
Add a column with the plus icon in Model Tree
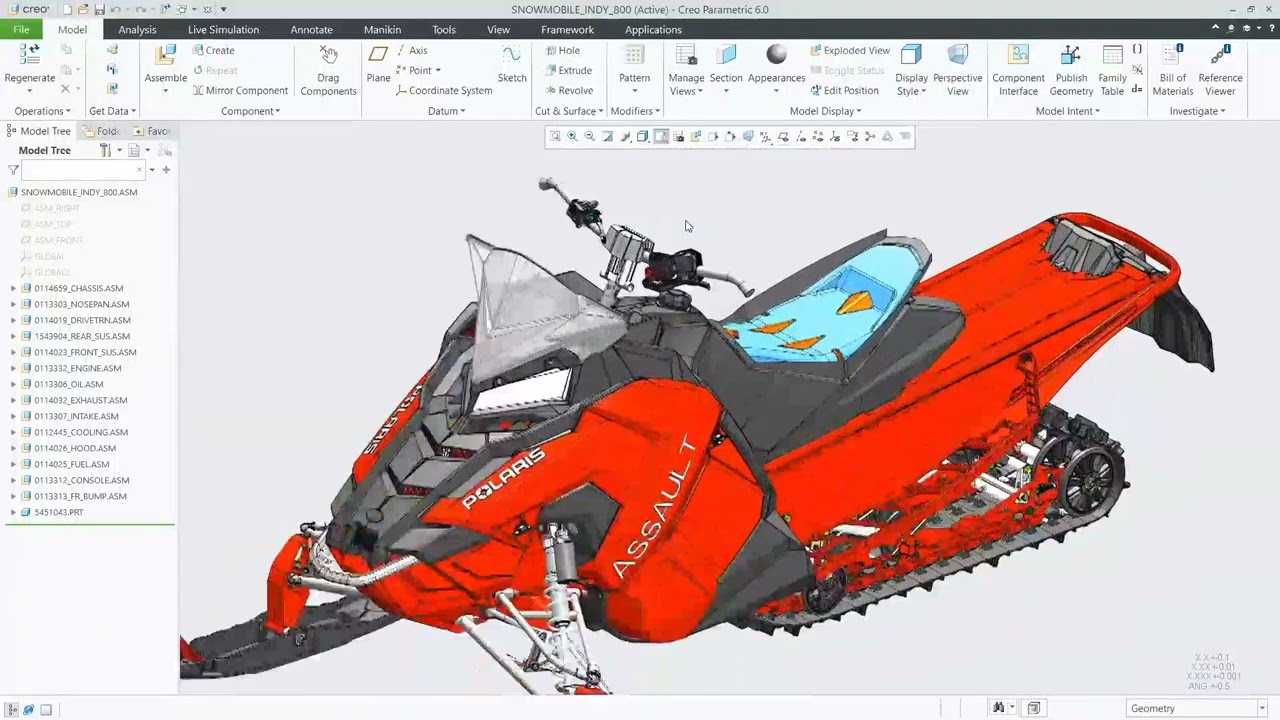[x=166, y=170]
